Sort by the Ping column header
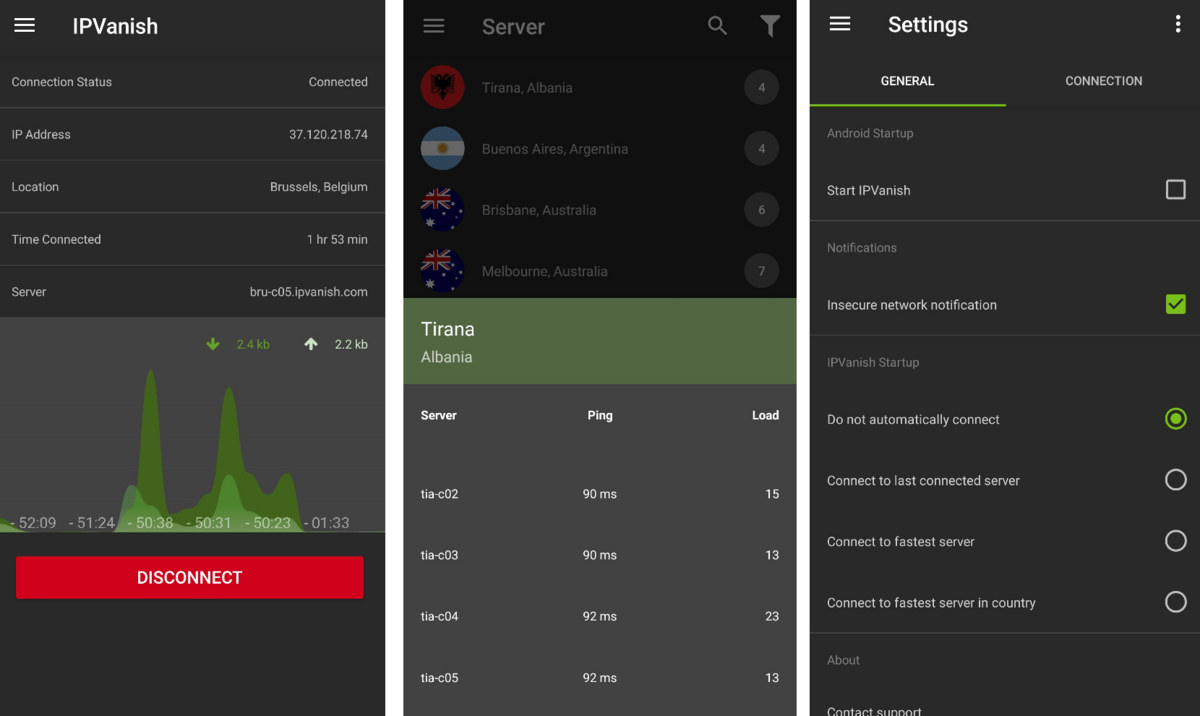 coord(600,415)
